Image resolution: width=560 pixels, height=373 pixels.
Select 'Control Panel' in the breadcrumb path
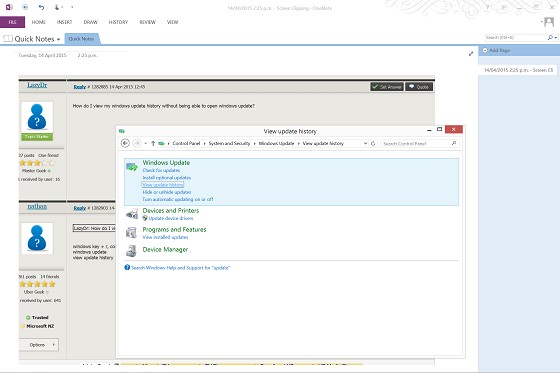coord(186,143)
